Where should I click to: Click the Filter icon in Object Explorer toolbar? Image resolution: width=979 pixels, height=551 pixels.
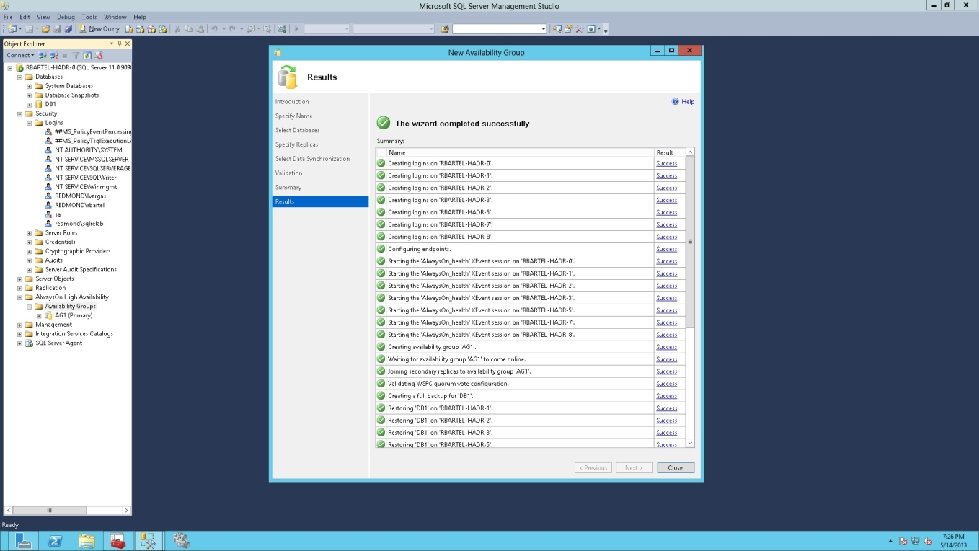click(76, 56)
